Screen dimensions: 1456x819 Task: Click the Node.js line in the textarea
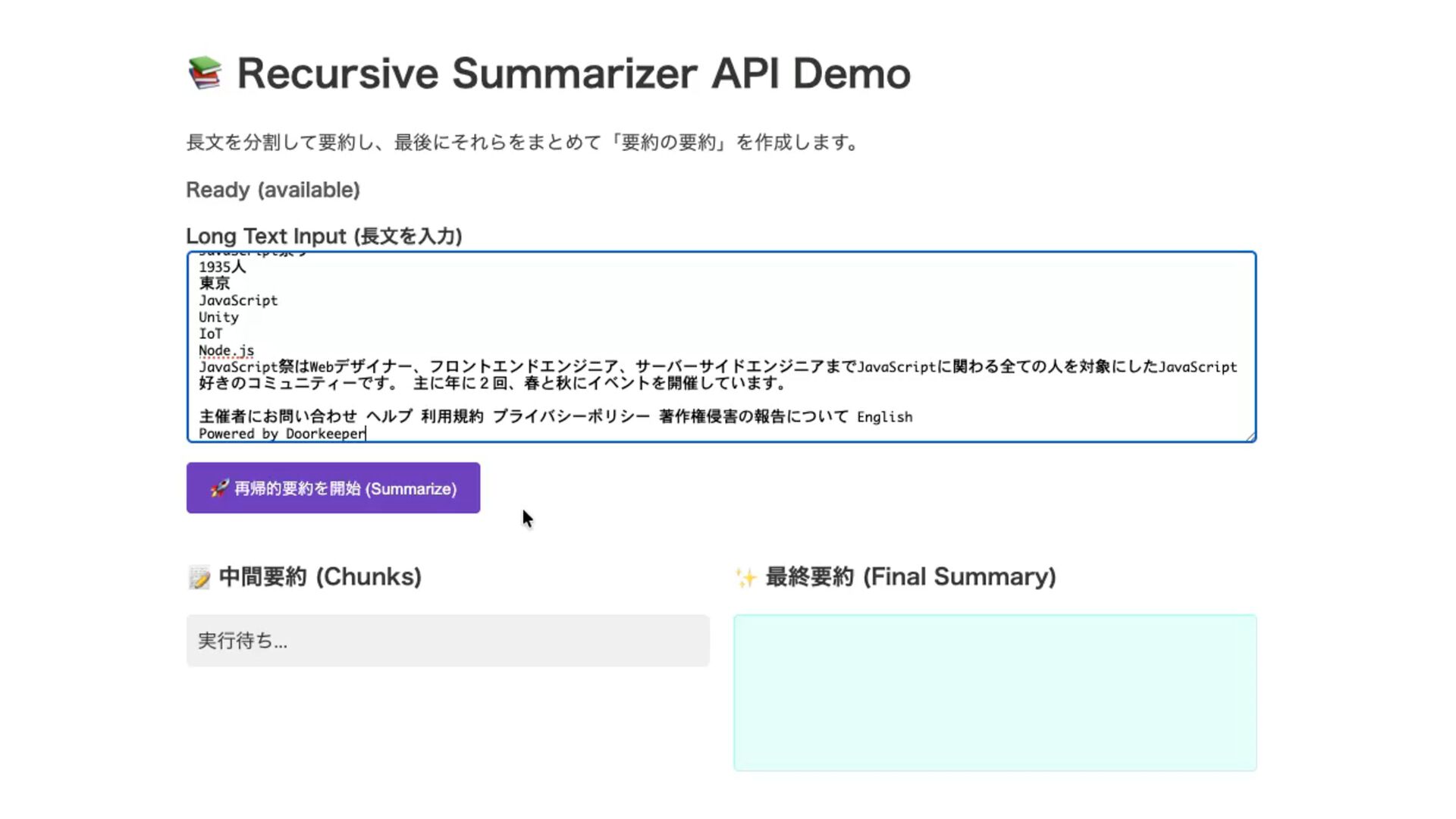(x=226, y=350)
